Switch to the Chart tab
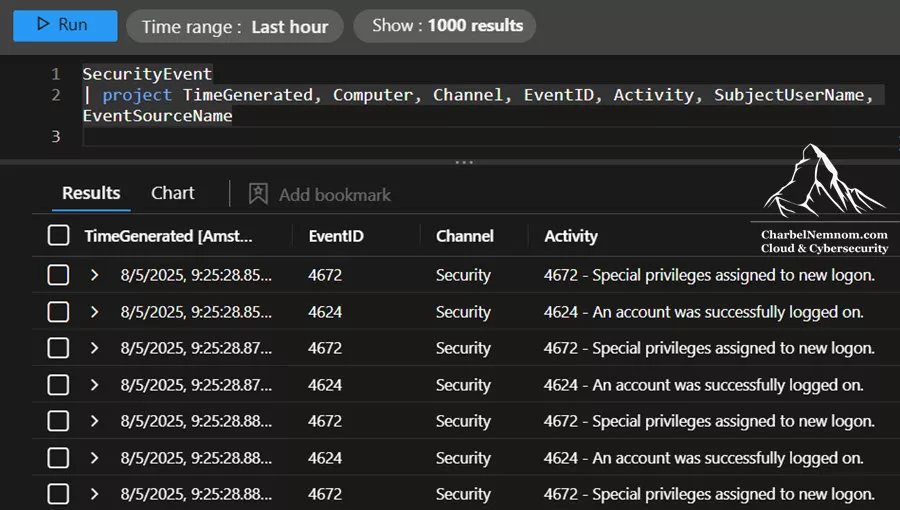The height and width of the screenshot is (510, 900). (x=173, y=193)
